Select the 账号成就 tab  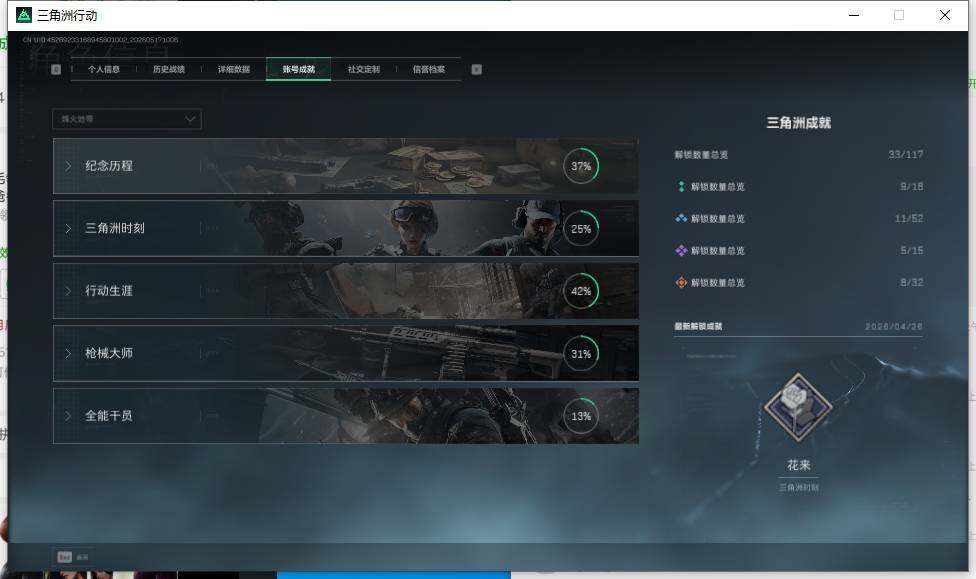click(298, 69)
